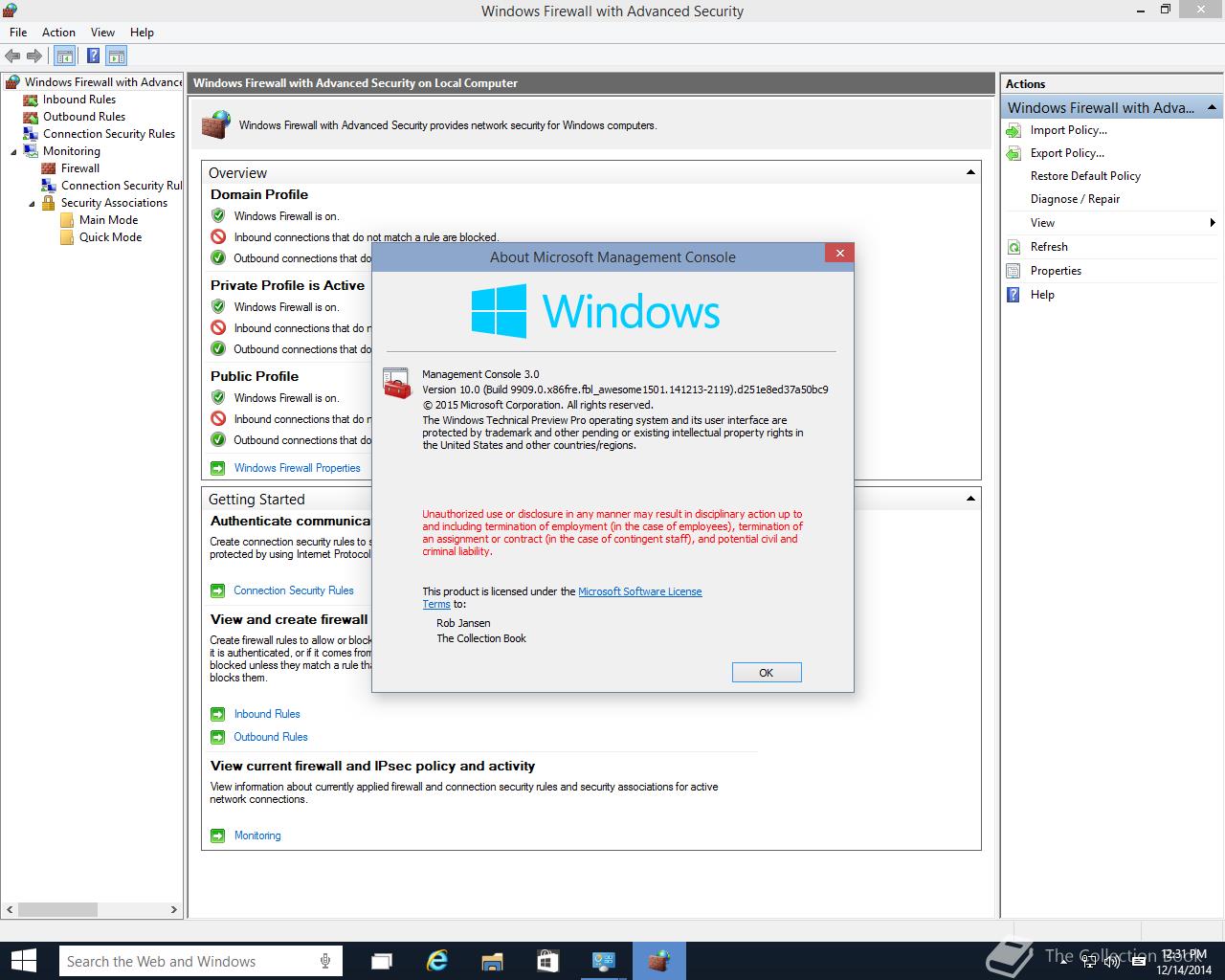Click the Windows Firewall taskbar button
Viewport: 1225px width, 980px height.
658,961
